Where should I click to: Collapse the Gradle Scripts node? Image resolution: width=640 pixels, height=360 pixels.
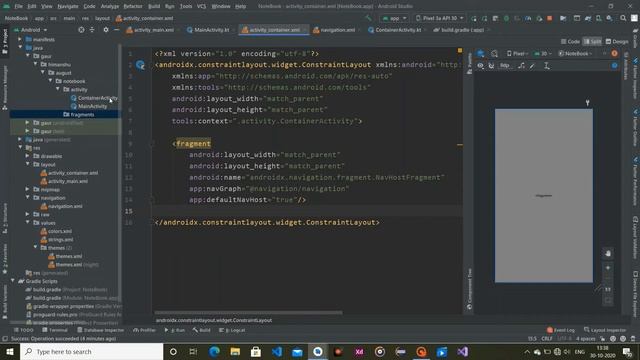[x=13, y=281]
